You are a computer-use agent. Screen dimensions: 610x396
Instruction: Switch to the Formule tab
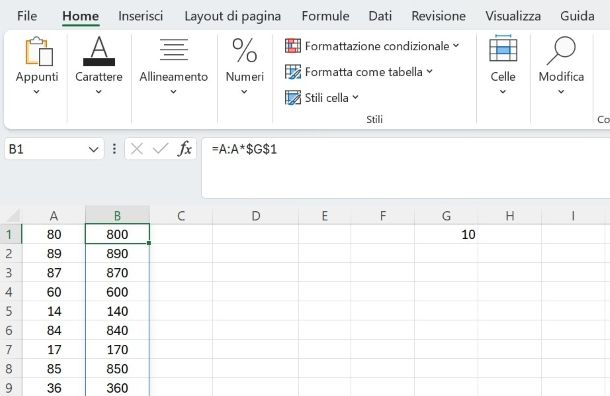tap(325, 16)
